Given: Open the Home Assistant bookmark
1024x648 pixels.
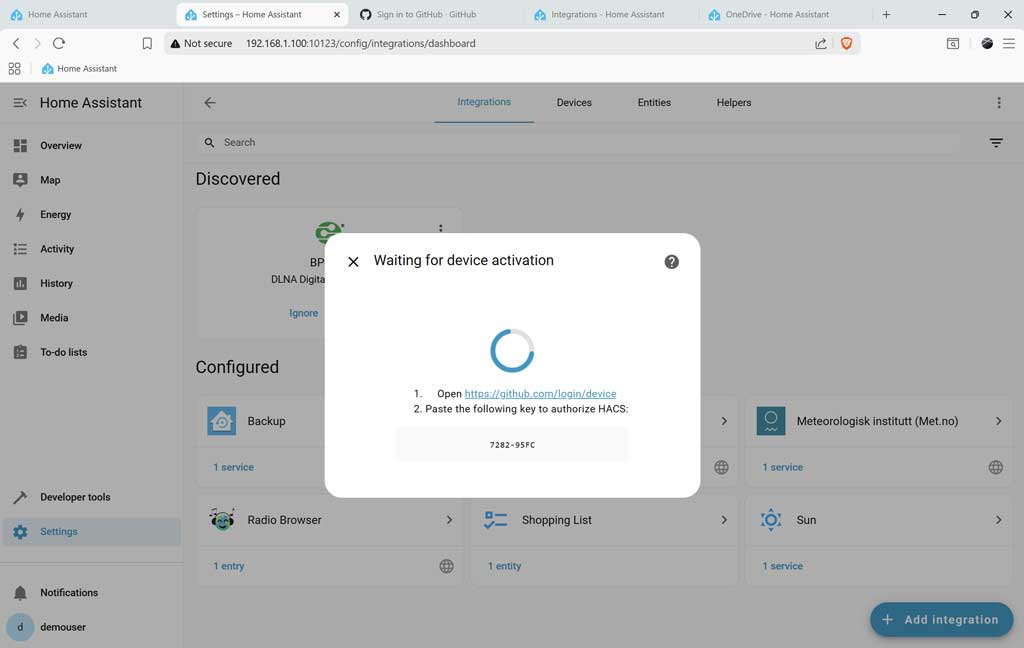Looking at the screenshot, I should (x=79, y=69).
